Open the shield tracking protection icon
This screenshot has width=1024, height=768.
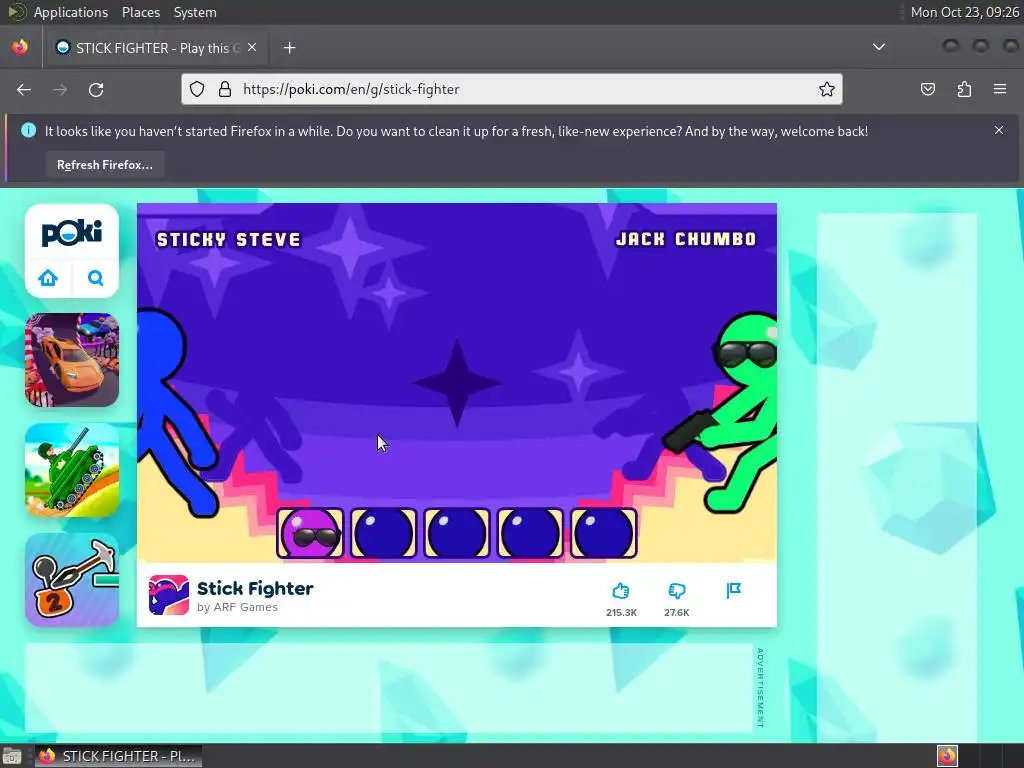197,89
